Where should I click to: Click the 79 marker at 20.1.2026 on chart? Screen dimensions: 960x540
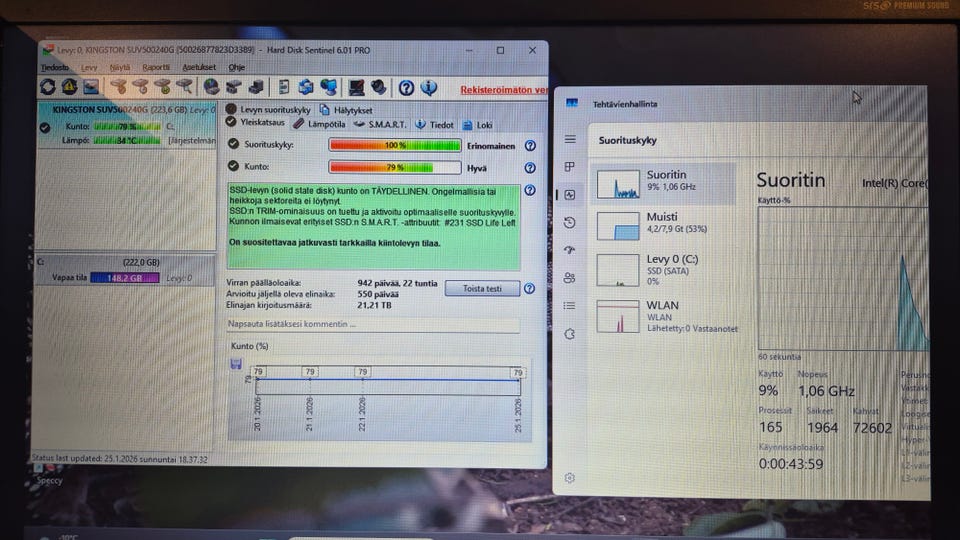(x=258, y=372)
